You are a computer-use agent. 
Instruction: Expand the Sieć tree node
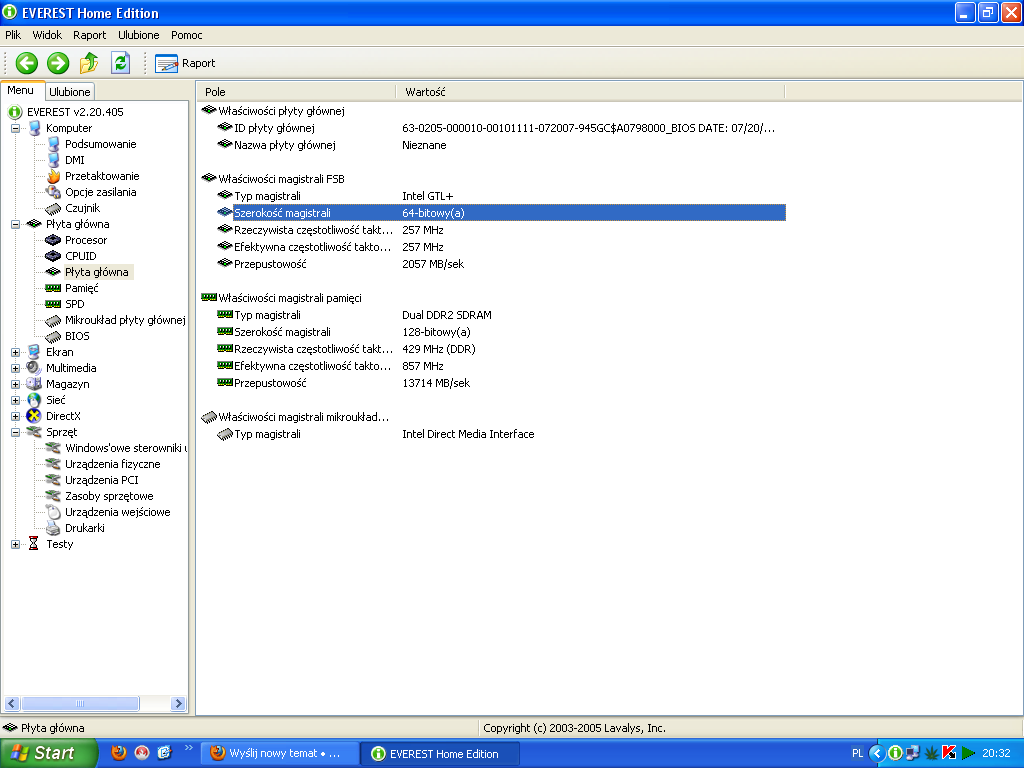click(15, 400)
